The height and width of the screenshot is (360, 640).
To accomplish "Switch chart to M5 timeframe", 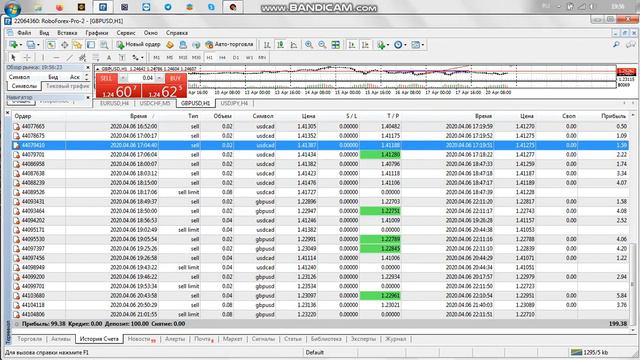I will coord(170,58).
